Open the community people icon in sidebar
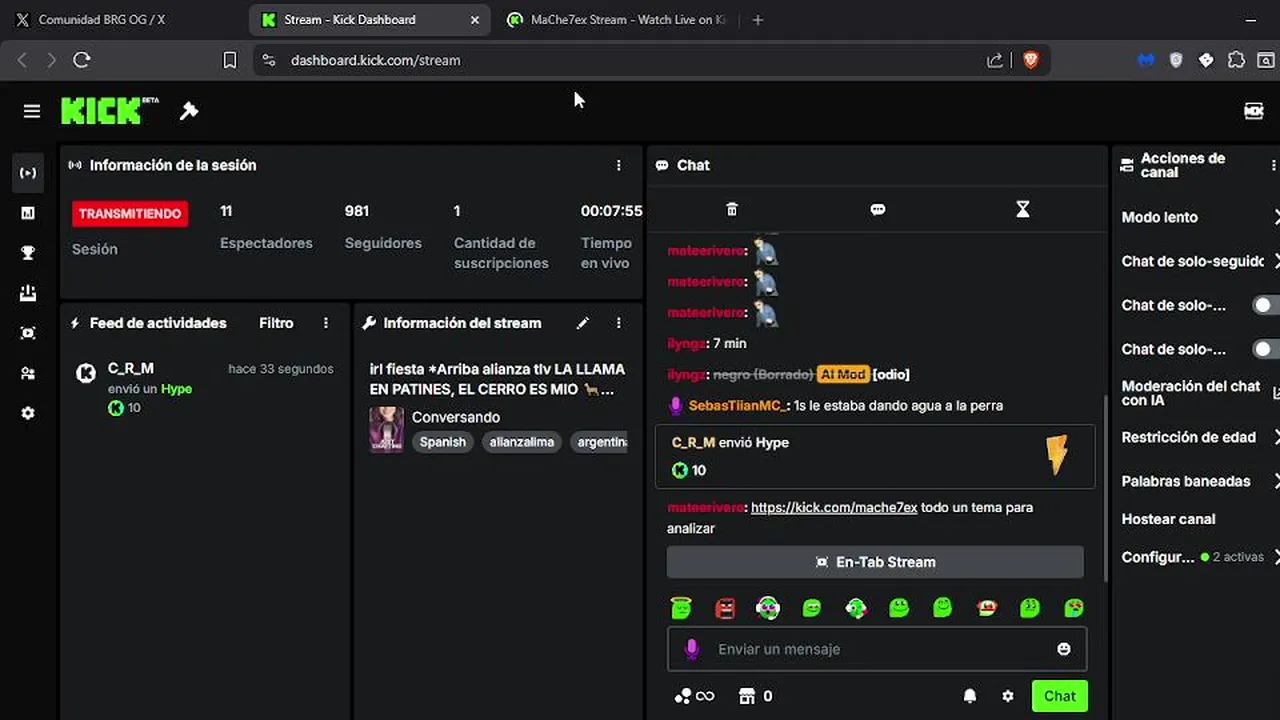This screenshot has width=1280, height=720. pyautogui.click(x=28, y=373)
